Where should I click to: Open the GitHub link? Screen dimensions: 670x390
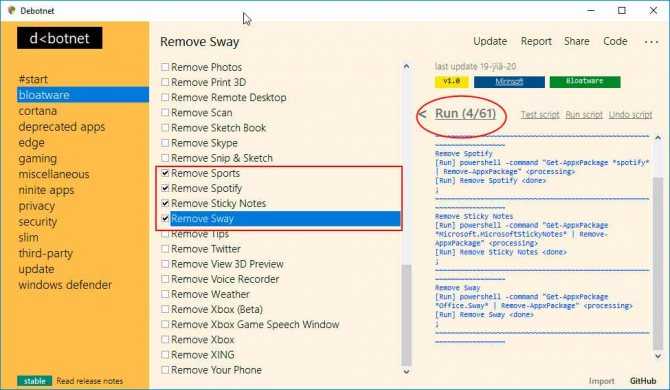click(x=643, y=381)
